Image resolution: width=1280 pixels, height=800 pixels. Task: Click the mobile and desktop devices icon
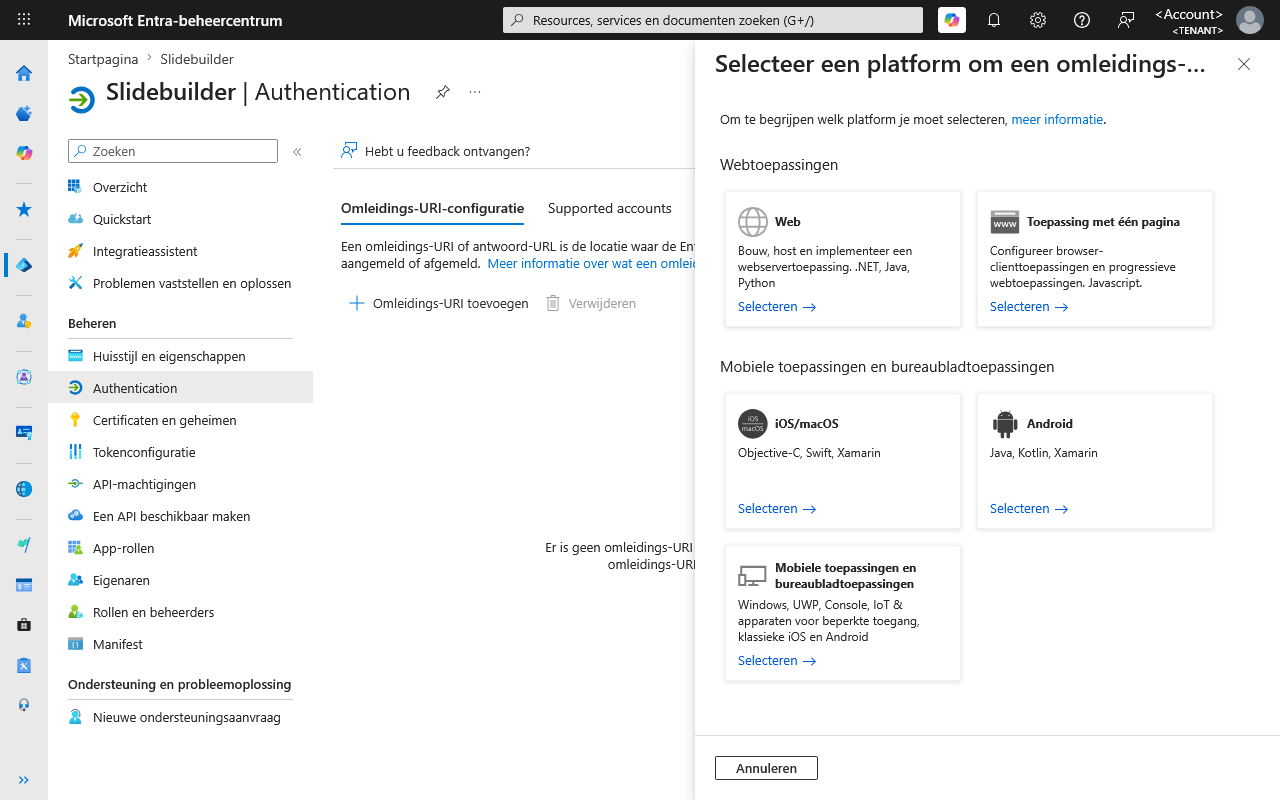tap(752, 576)
